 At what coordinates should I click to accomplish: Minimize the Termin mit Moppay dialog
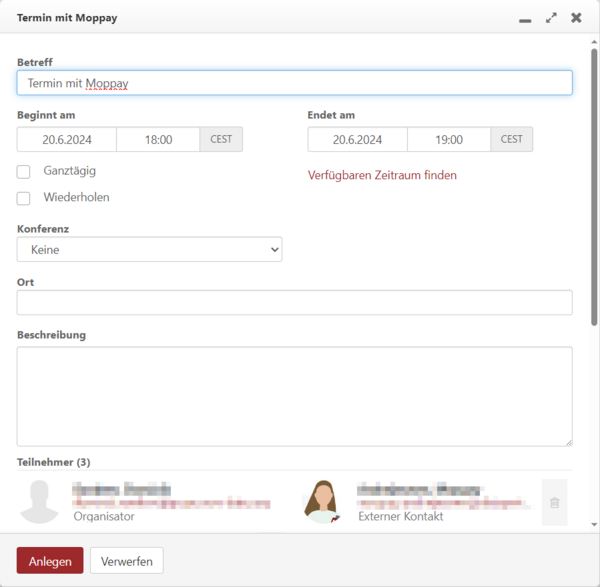click(525, 20)
